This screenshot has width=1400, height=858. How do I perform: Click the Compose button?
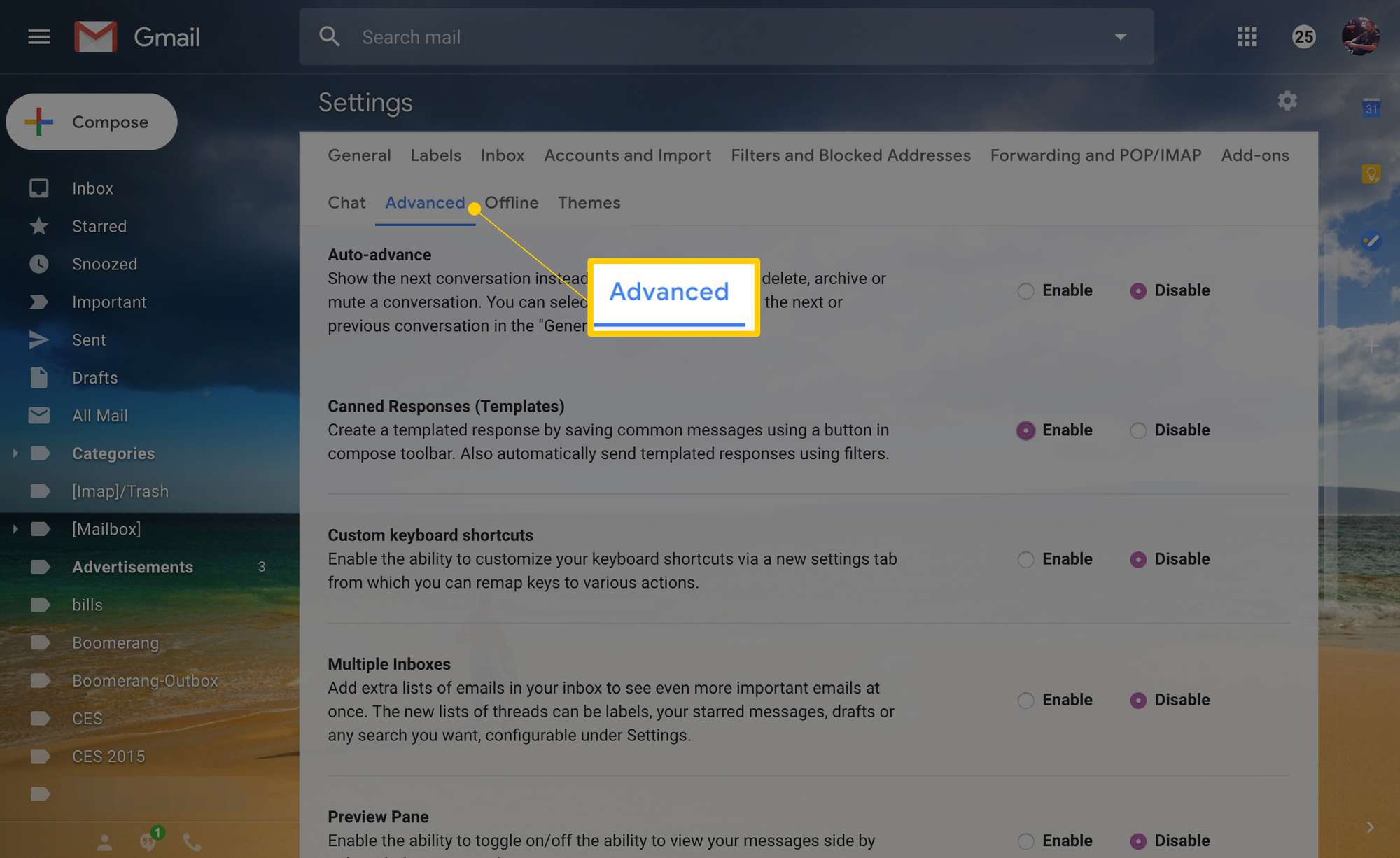(92, 121)
